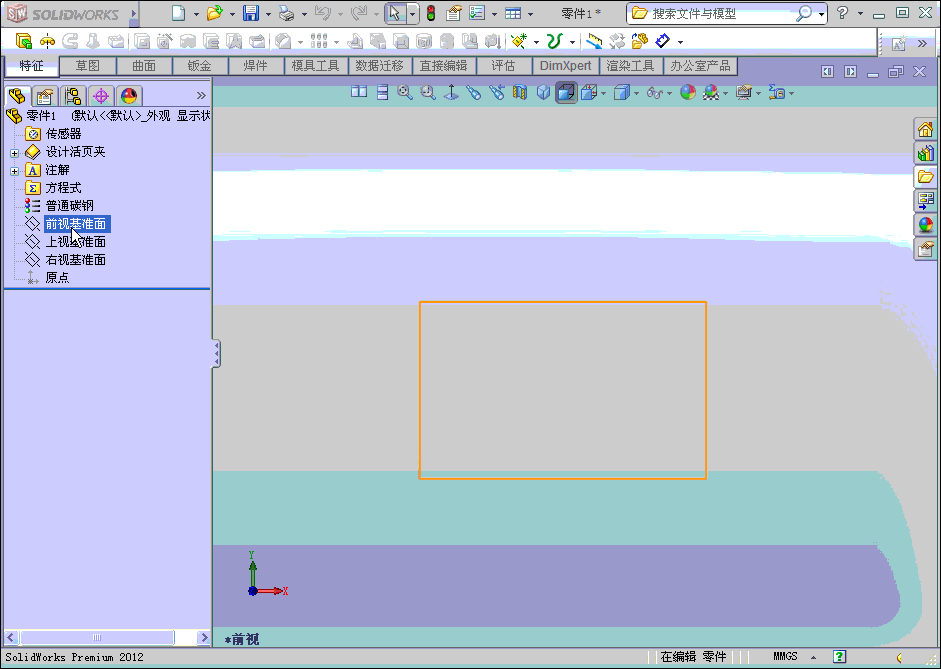
Task: Switch to the 曲面 tab
Action: pyautogui.click(x=144, y=66)
